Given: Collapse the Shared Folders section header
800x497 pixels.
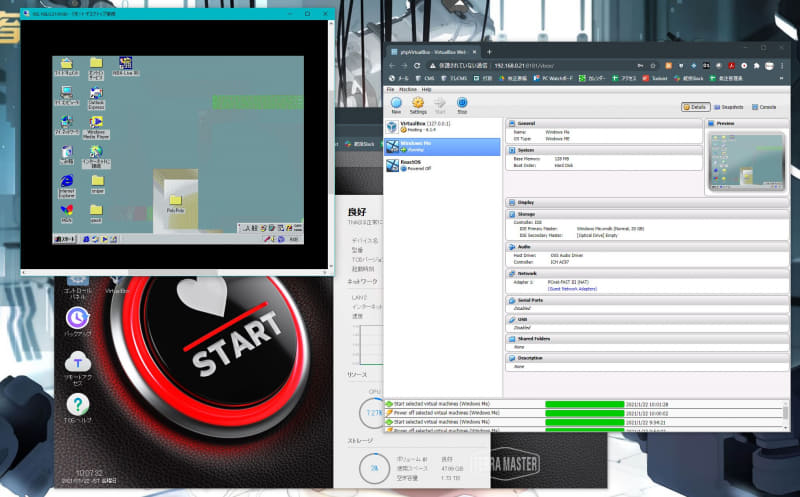Looking at the screenshot, I should [x=647, y=339].
